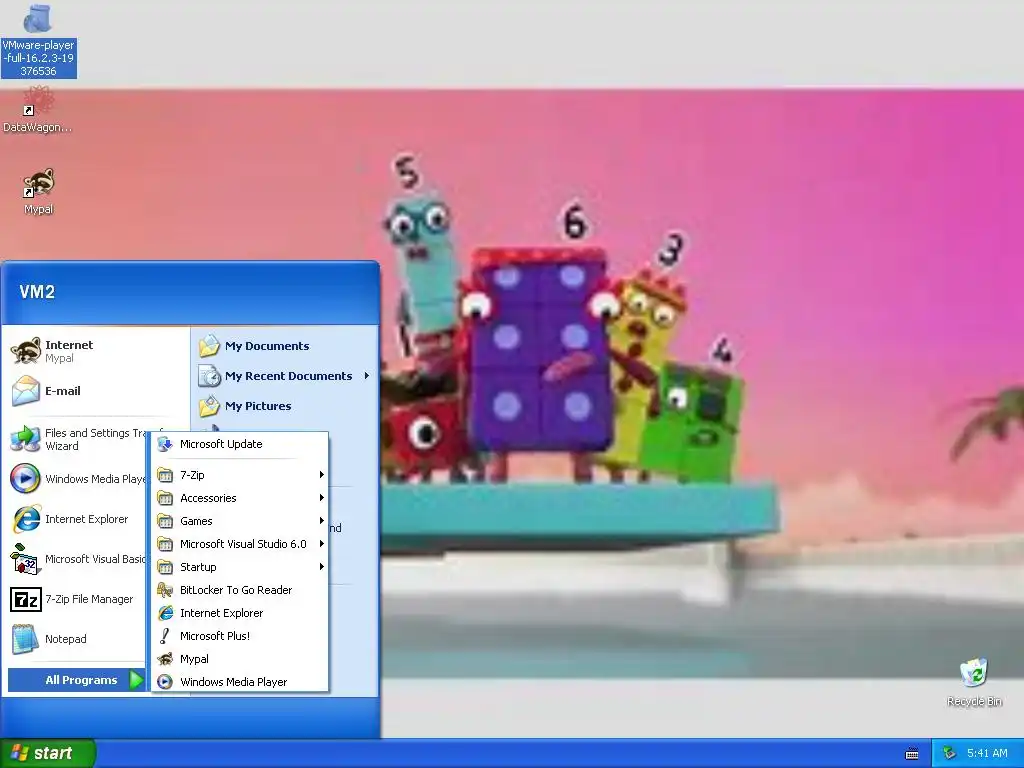
Task: Click the E-mail label in Start menu
Action: coord(63,391)
